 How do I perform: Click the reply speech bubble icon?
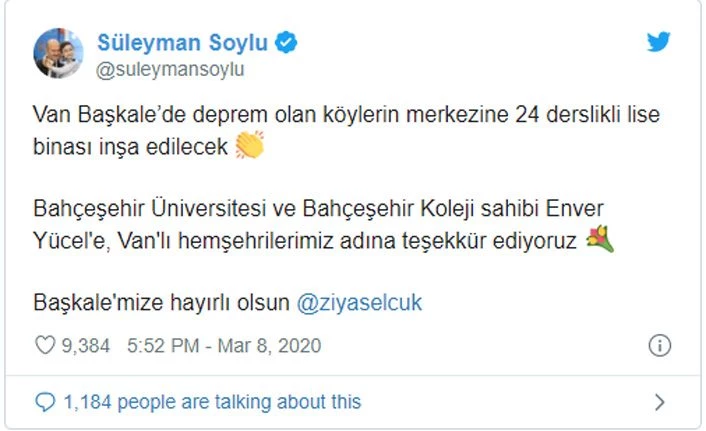[44, 402]
